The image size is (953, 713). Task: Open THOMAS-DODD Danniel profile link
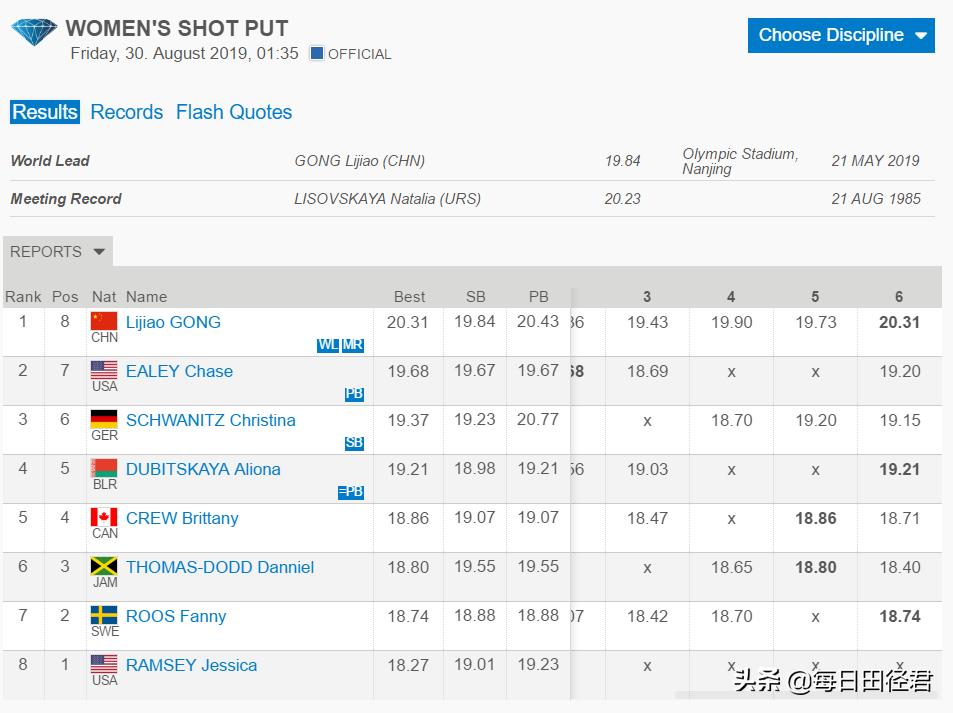(220, 567)
